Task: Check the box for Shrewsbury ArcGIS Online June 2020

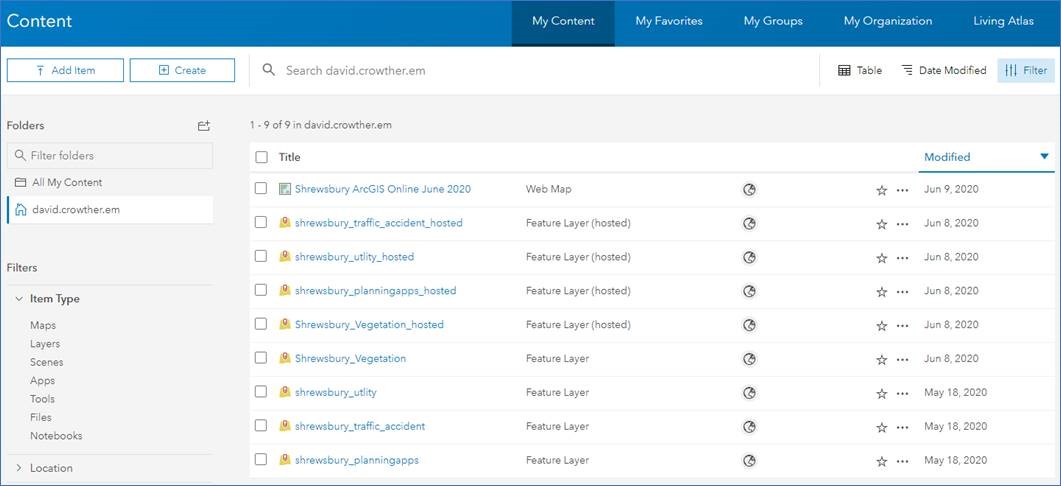Action: click(x=261, y=188)
